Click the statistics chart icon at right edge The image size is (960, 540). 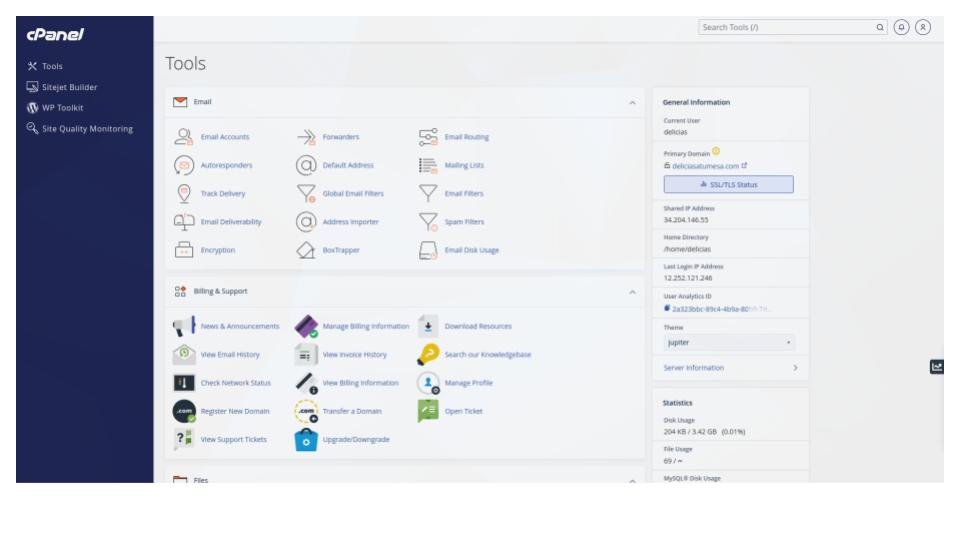point(937,367)
